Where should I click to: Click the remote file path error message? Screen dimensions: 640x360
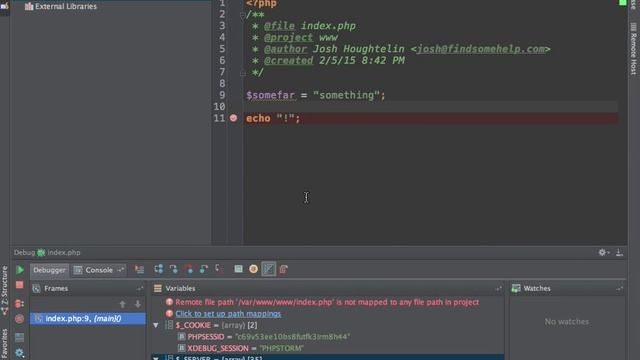(327, 302)
